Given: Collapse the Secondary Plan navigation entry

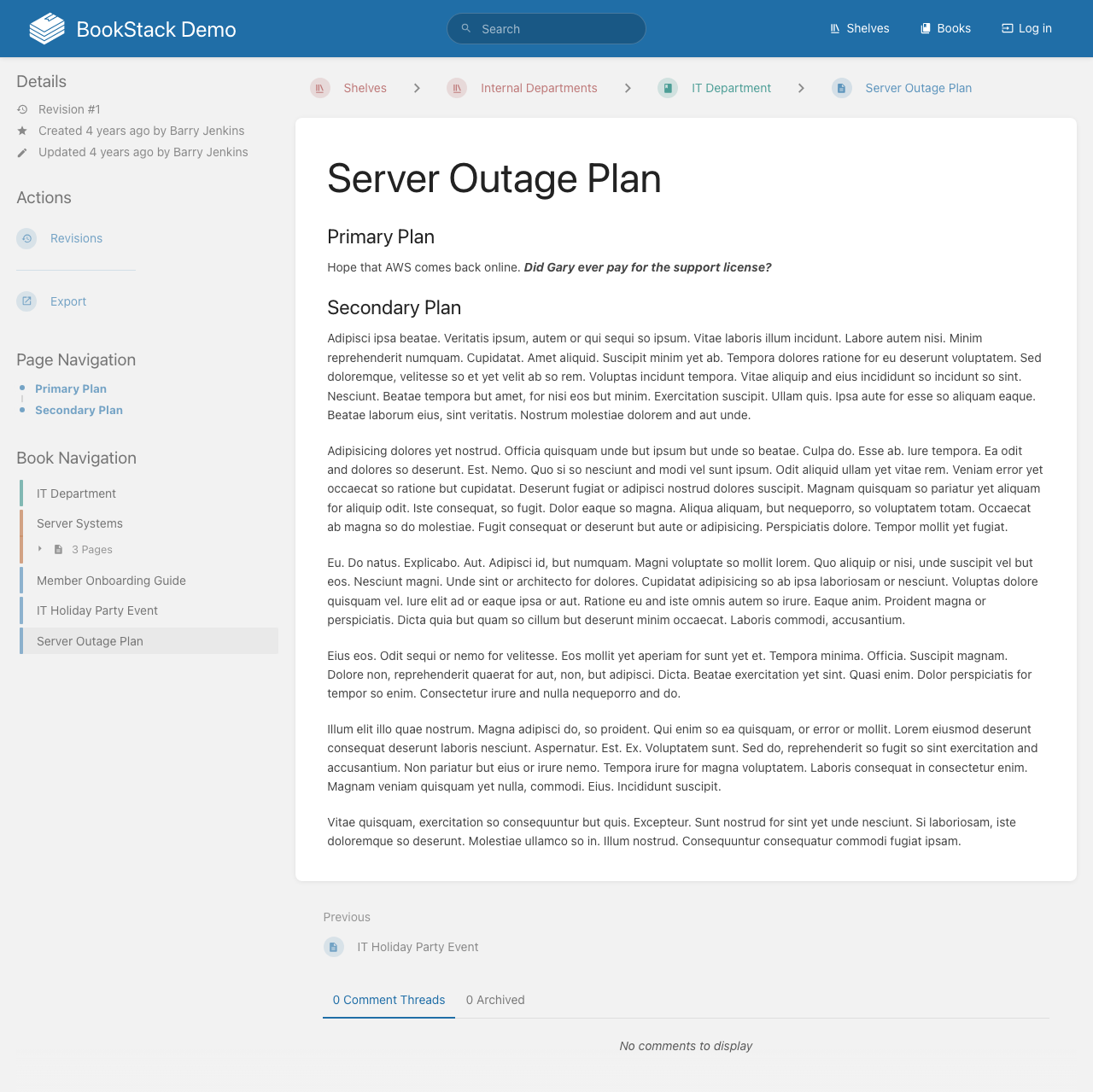Looking at the screenshot, I should click(x=79, y=411).
